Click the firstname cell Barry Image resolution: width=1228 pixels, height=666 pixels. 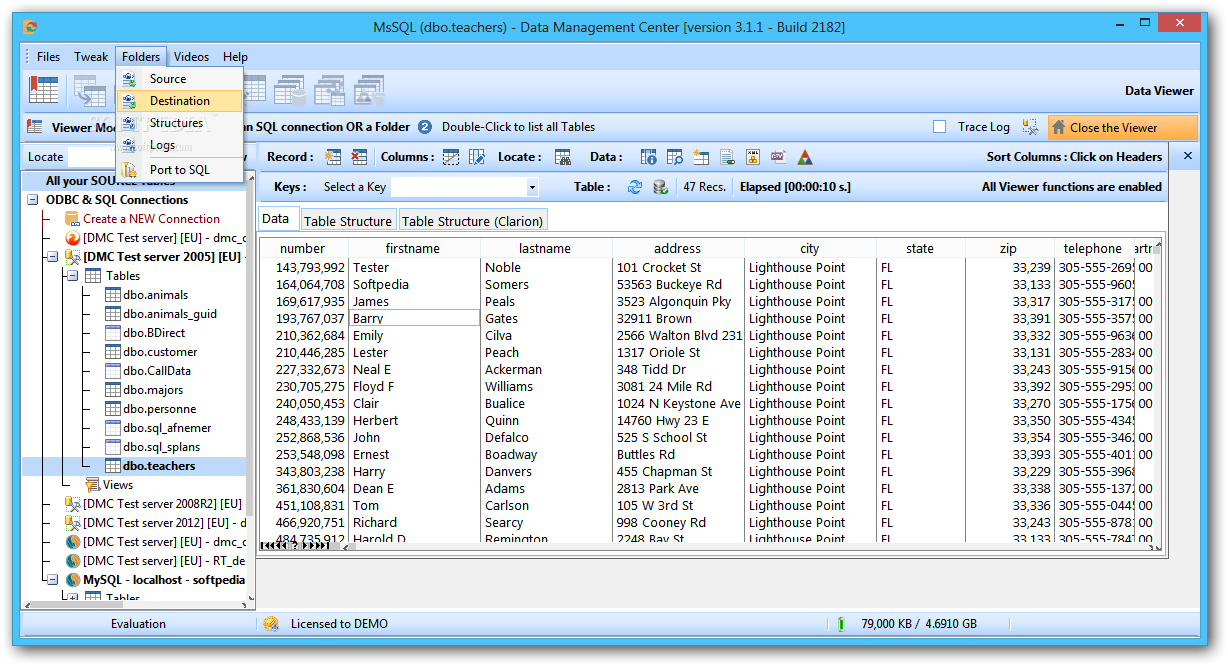click(x=413, y=318)
